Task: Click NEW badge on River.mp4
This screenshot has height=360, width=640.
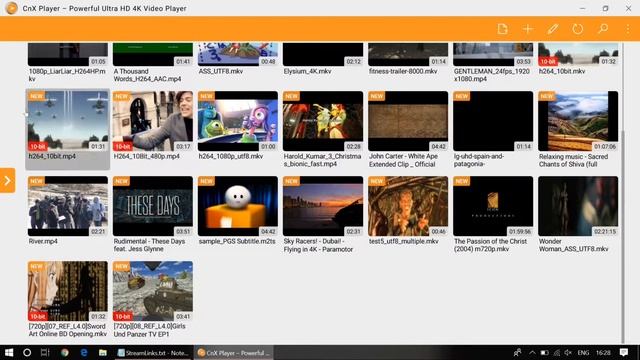Action: 36,181
